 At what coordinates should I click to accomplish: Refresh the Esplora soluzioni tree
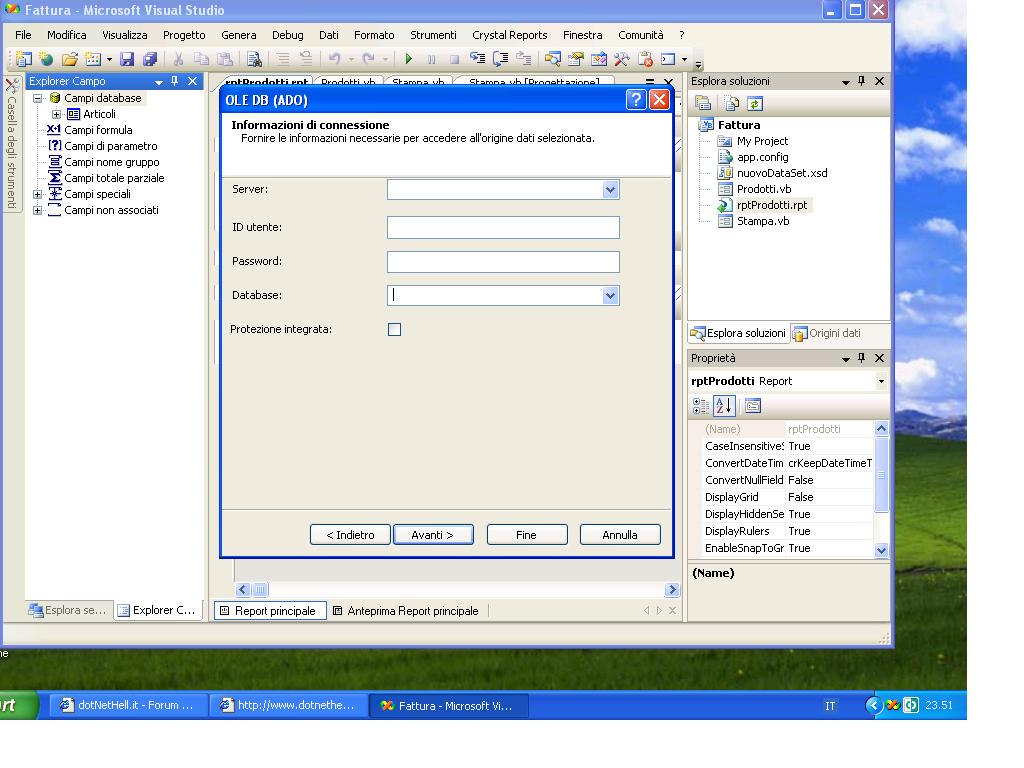(x=755, y=103)
